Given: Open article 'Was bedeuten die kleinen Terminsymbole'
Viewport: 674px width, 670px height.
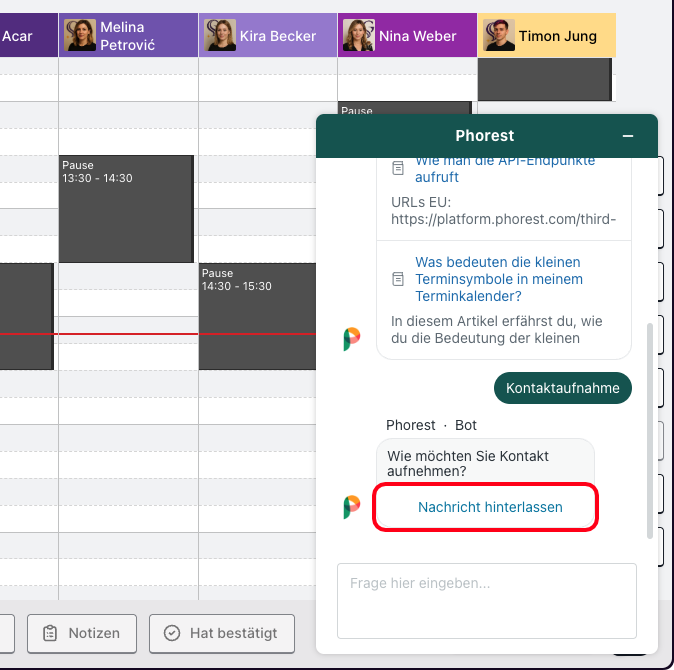Looking at the screenshot, I should point(498,279).
